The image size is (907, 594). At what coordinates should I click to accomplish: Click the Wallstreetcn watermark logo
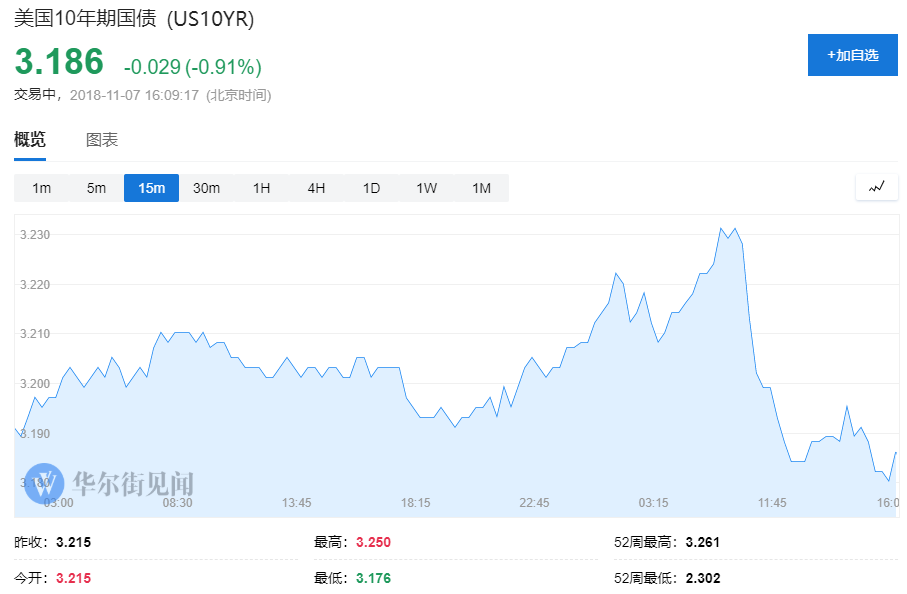(x=110, y=483)
